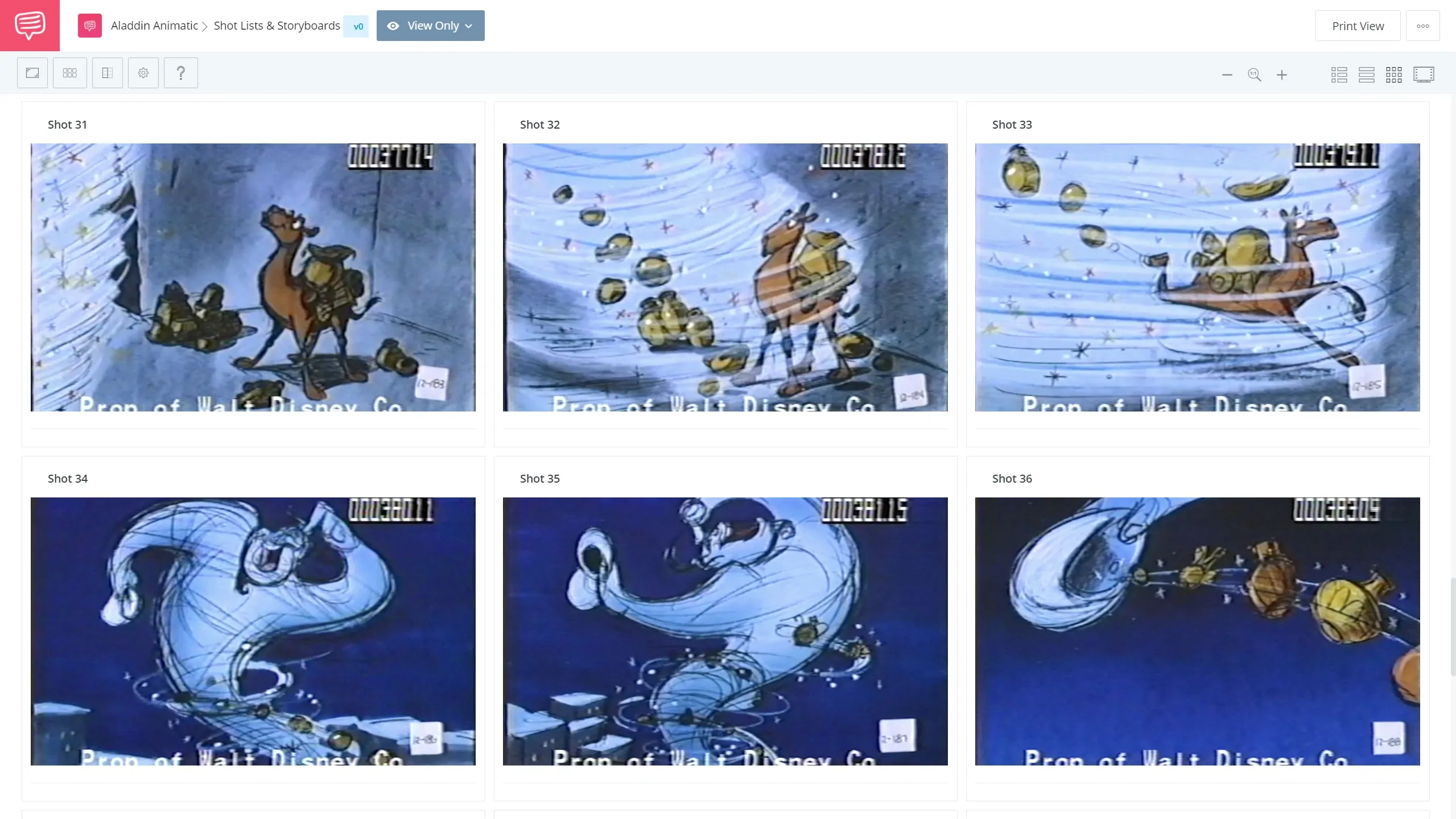This screenshot has width=1456, height=819.
Task: Click the overflow menu icon top right
Action: pyautogui.click(x=1421, y=26)
